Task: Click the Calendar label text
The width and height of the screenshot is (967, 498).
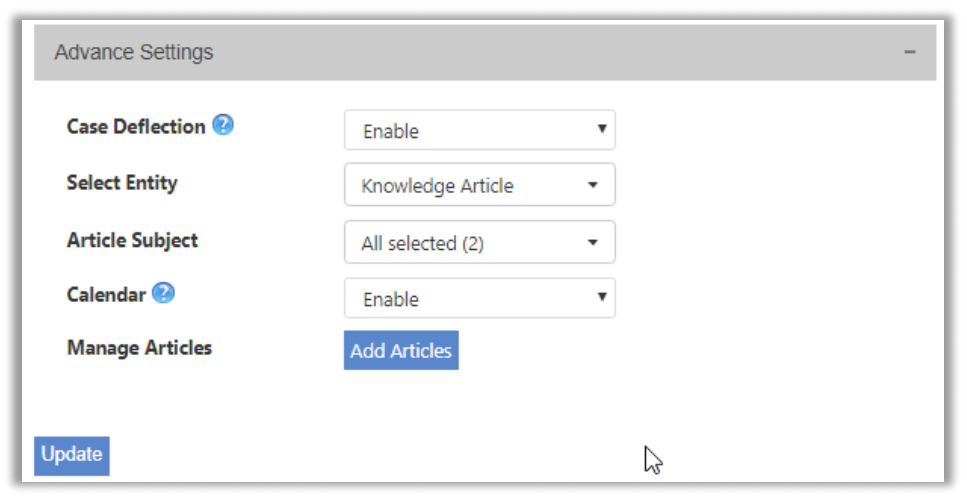Action: click(106, 295)
